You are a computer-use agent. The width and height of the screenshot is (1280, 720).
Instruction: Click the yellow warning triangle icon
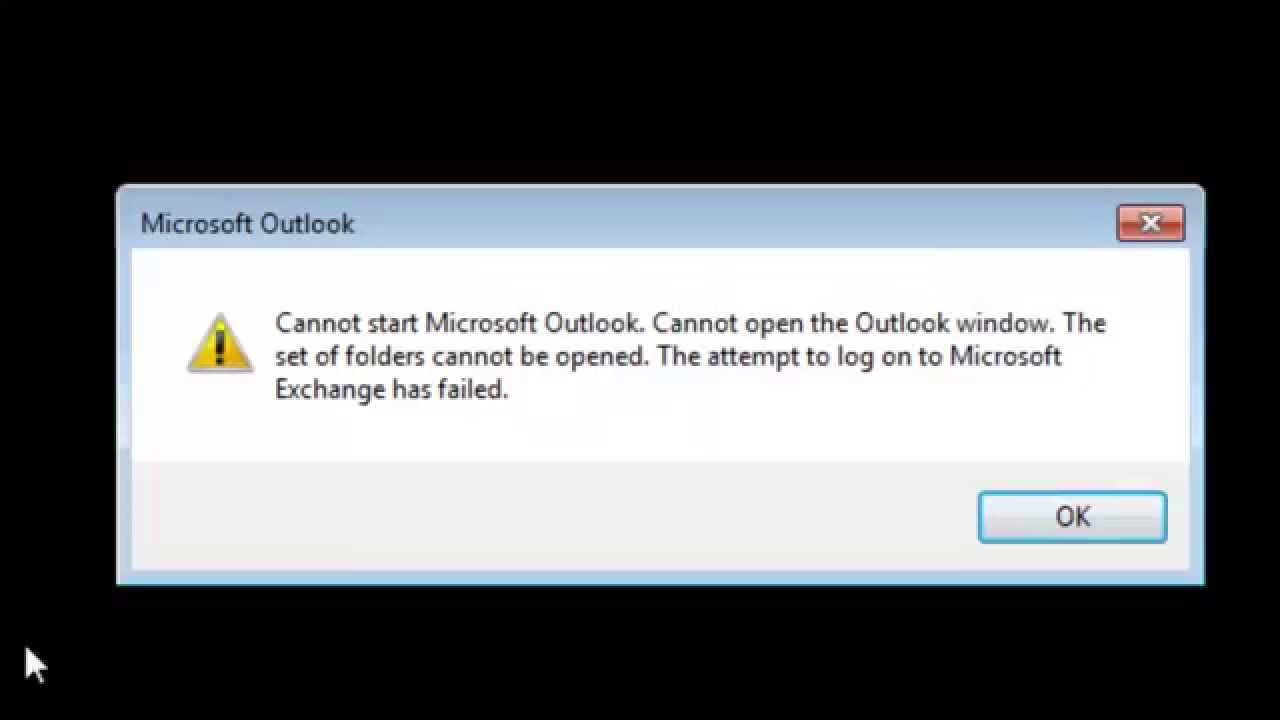point(220,343)
